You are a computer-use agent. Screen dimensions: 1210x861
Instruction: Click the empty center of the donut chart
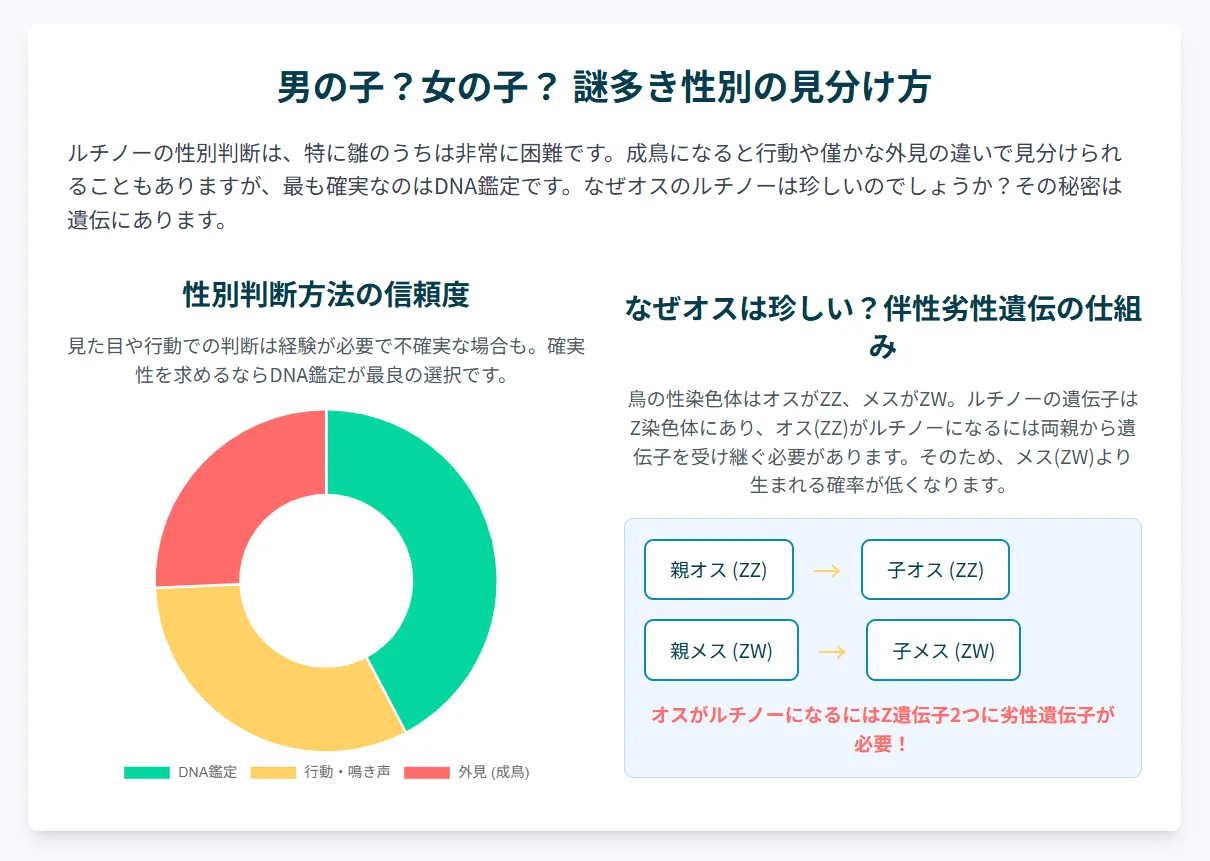pyautogui.click(x=326, y=580)
